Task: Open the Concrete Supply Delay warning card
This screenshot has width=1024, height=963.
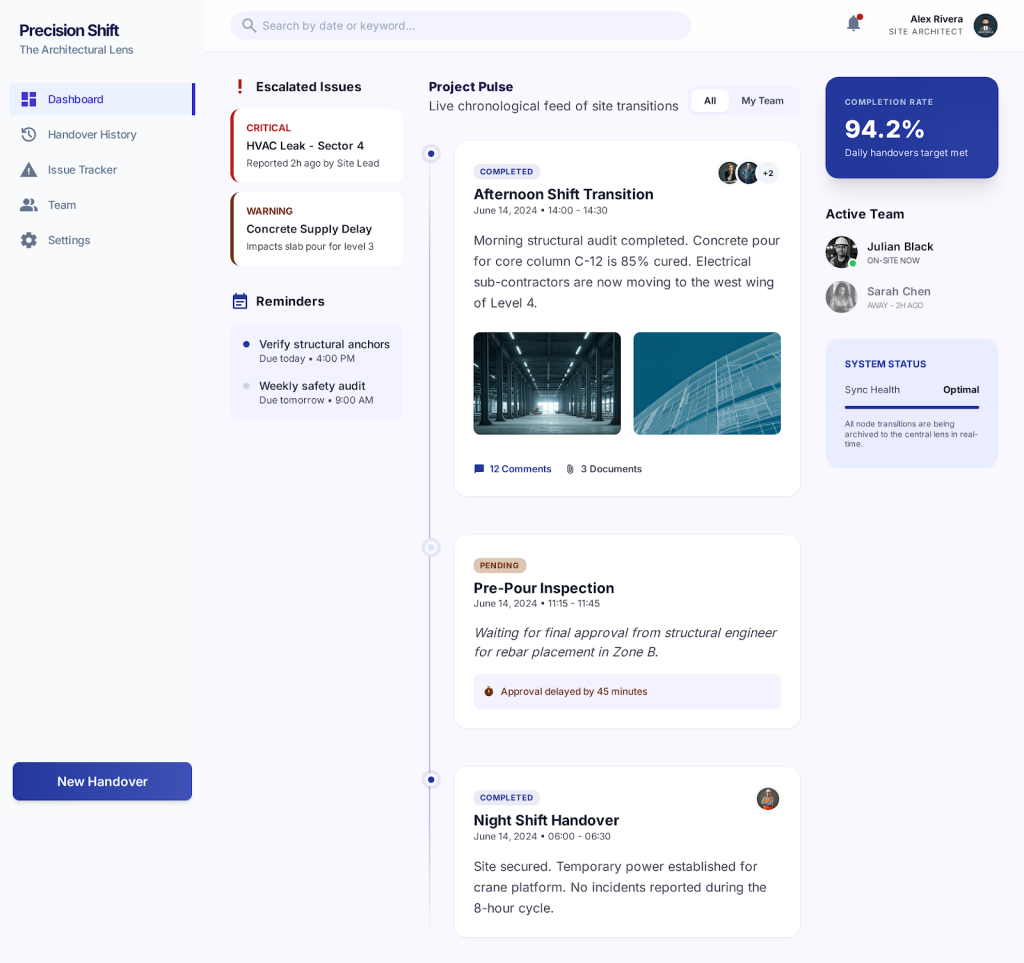Action: pyautogui.click(x=317, y=229)
